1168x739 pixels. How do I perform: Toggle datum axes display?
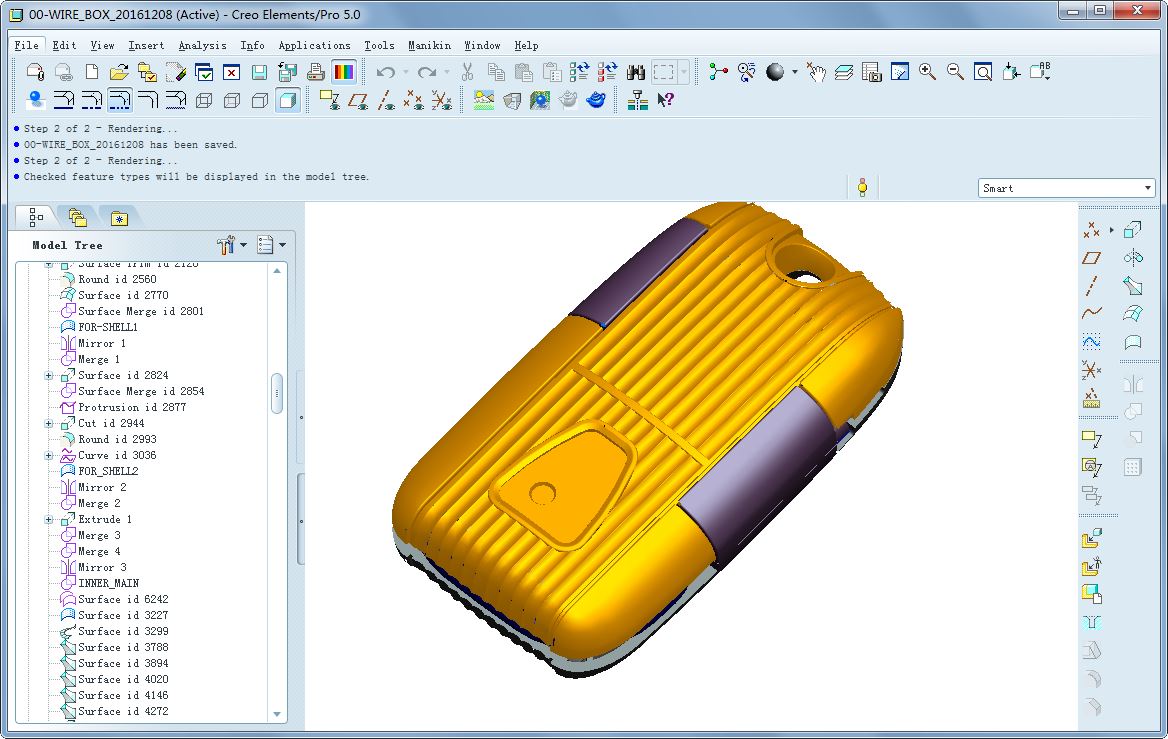[x=386, y=100]
